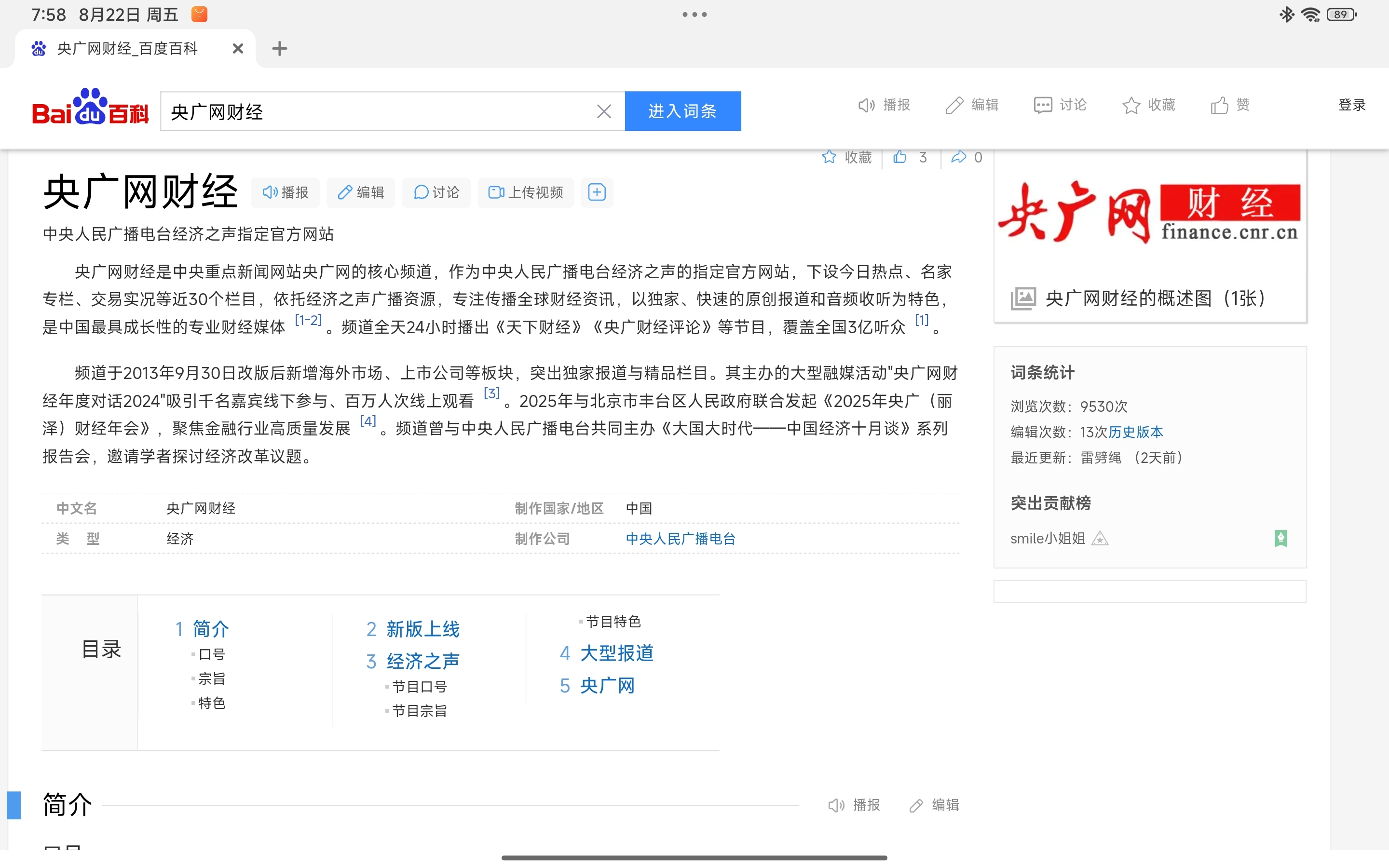Image resolution: width=1389 pixels, height=868 pixels.
Task: Click the share arrow icon showing 0
Action: click(x=958, y=157)
